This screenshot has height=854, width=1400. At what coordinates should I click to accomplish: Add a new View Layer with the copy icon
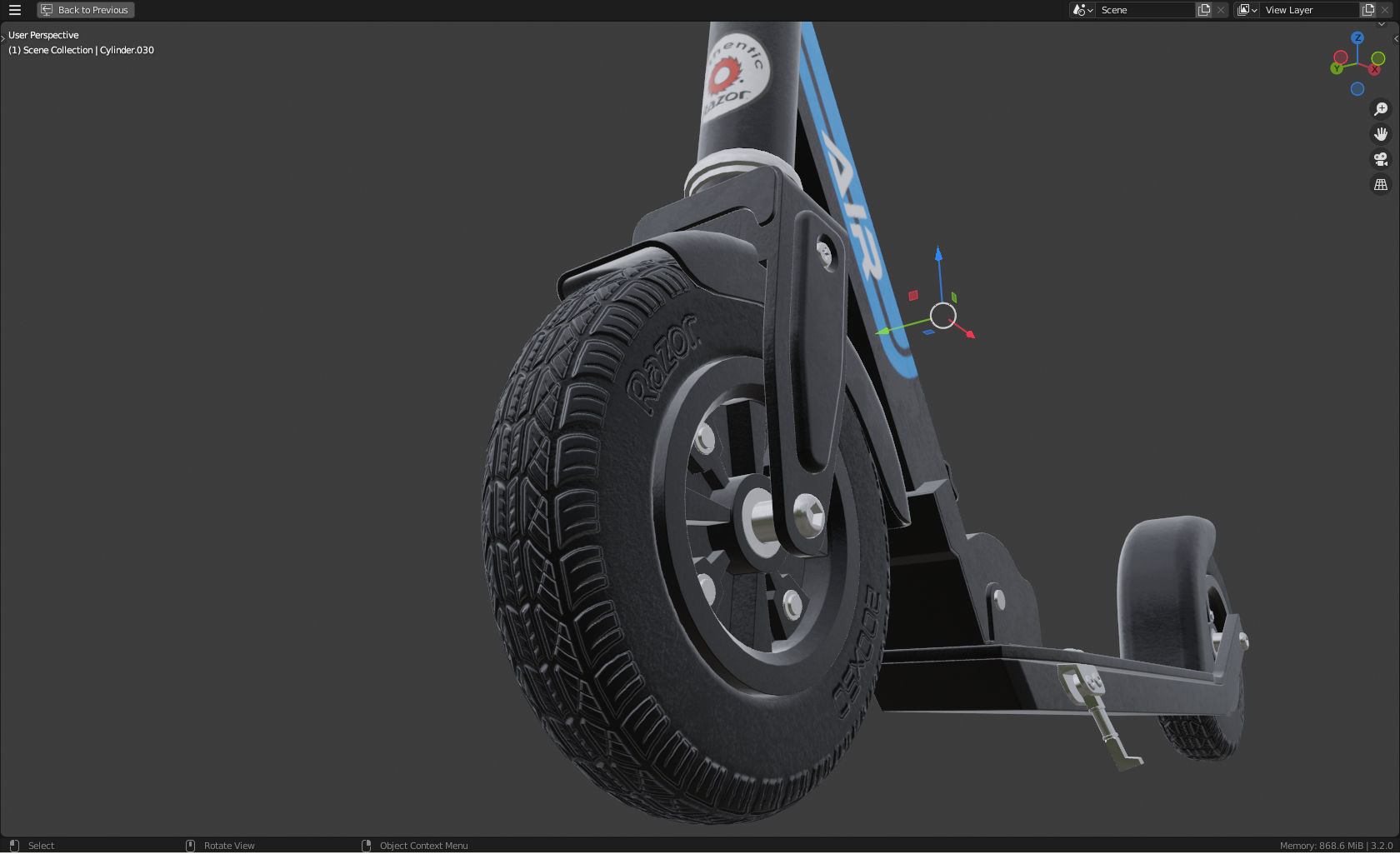coord(1368,10)
